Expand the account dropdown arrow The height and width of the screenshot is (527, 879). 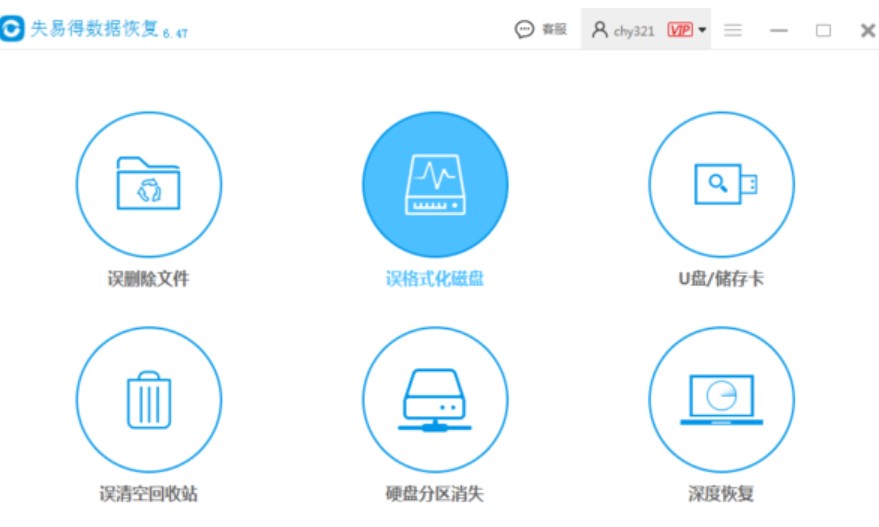[702, 30]
